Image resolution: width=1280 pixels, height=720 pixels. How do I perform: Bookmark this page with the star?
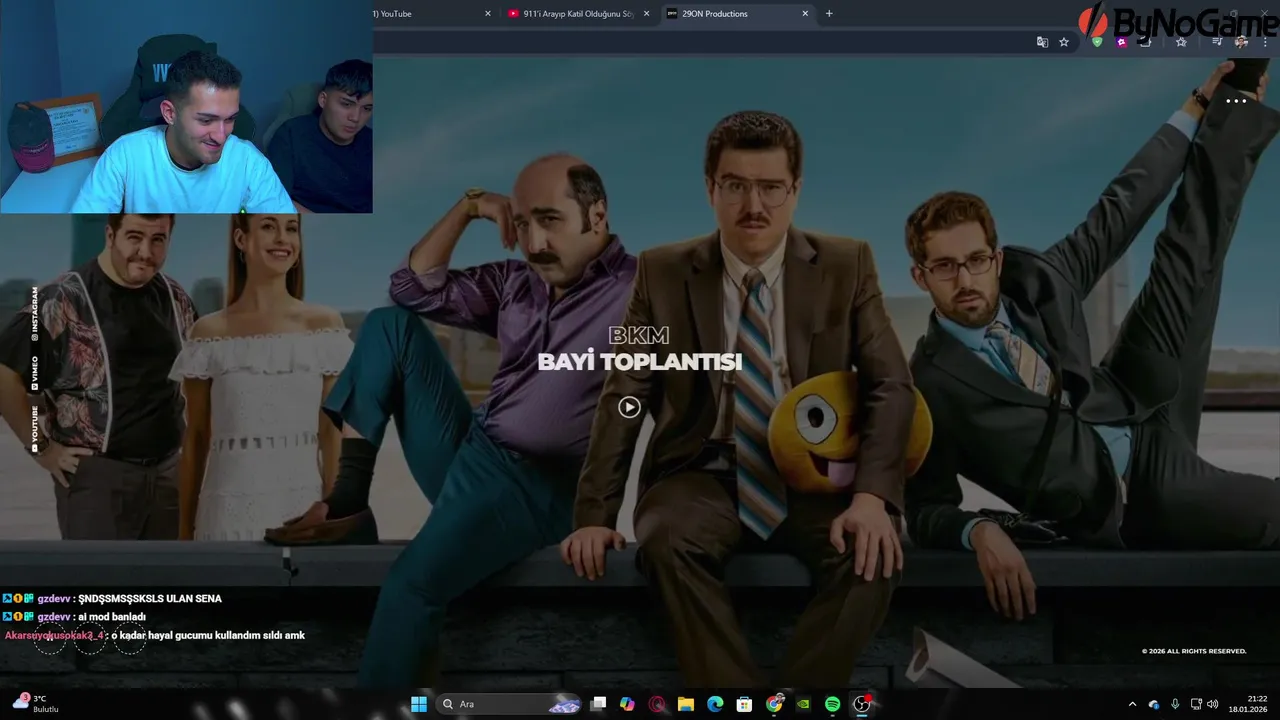[x=1064, y=42]
